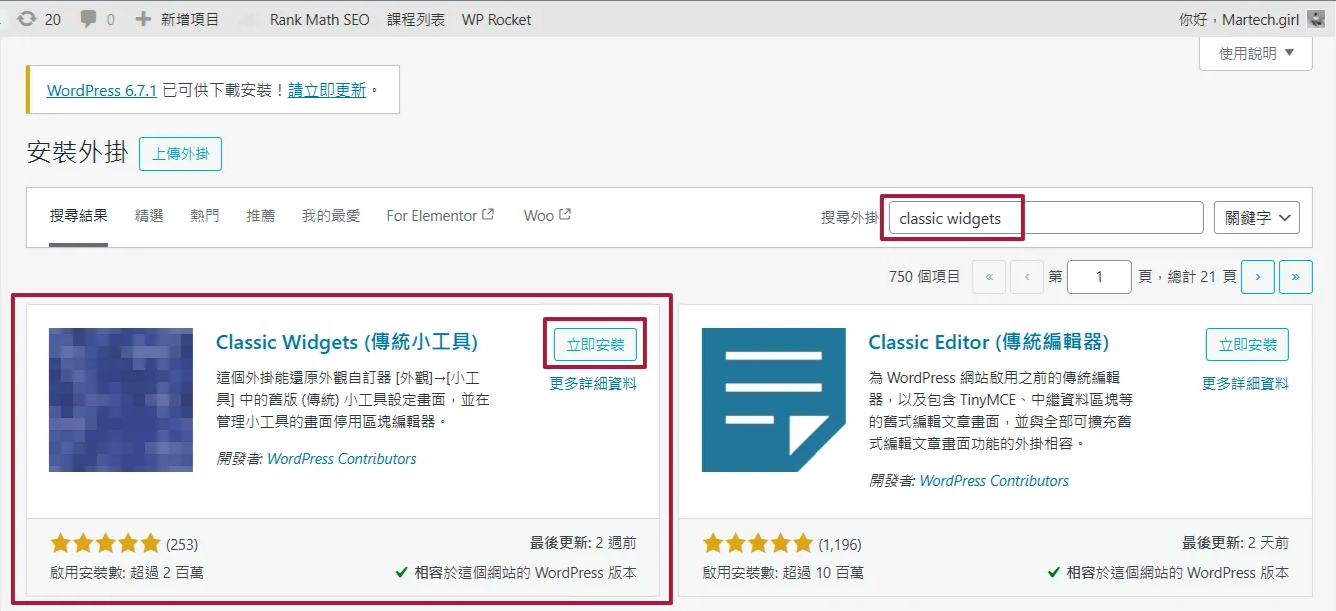
Task: Expand the 使用說明 help dropdown
Action: click(1256, 54)
